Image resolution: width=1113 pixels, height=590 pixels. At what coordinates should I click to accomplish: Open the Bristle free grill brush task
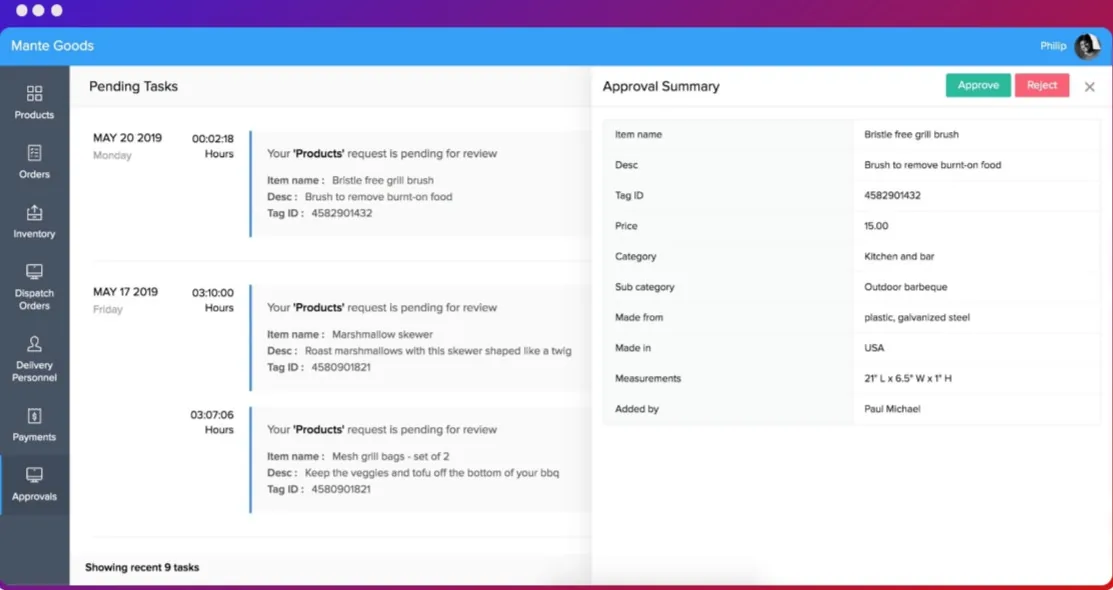[x=422, y=184]
